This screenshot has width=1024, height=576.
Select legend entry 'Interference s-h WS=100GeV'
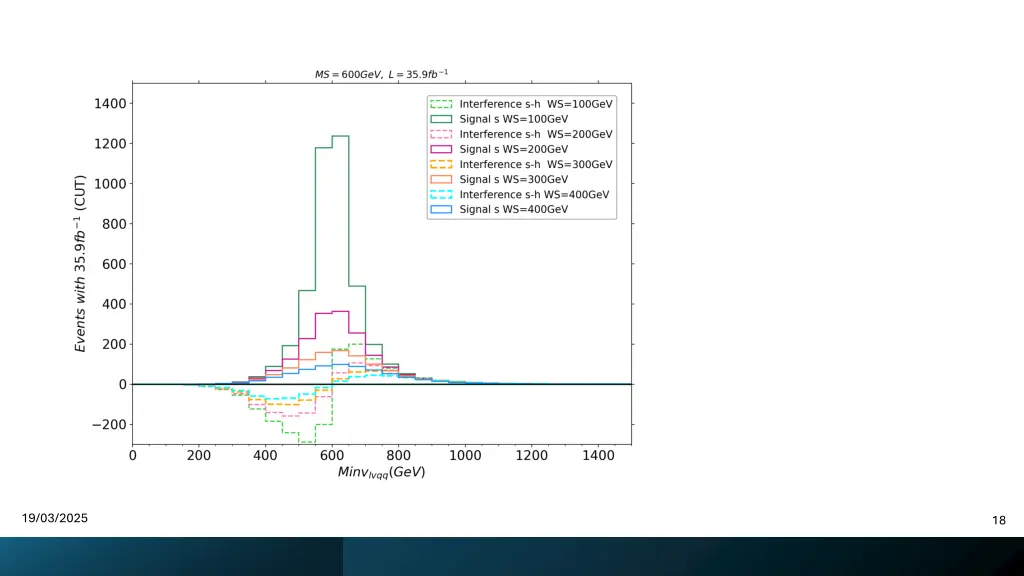pyautogui.click(x=521, y=104)
